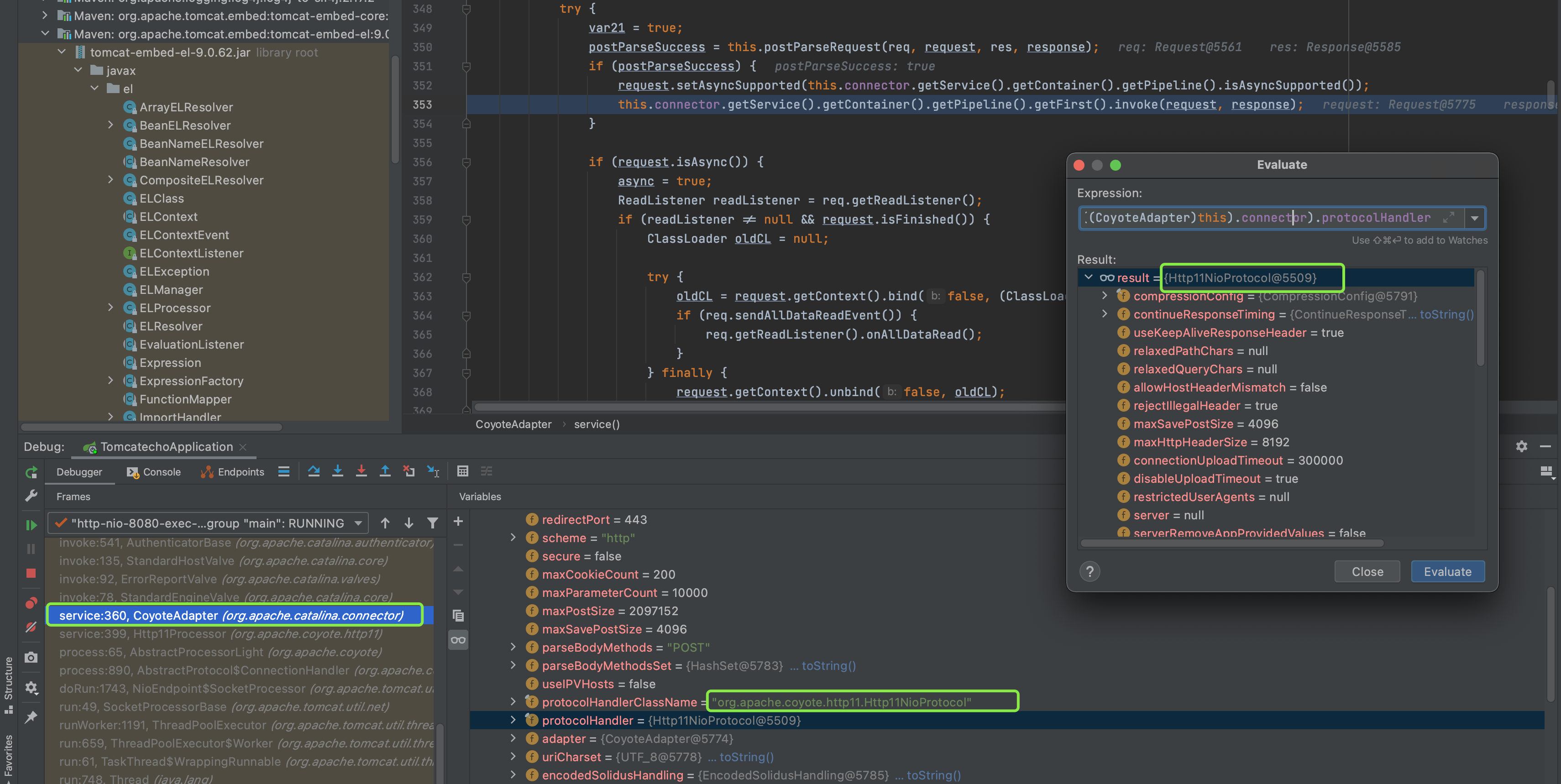1561x784 pixels.
Task: Expand continueResponseTiming in Evaluate result
Action: coord(1104,314)
